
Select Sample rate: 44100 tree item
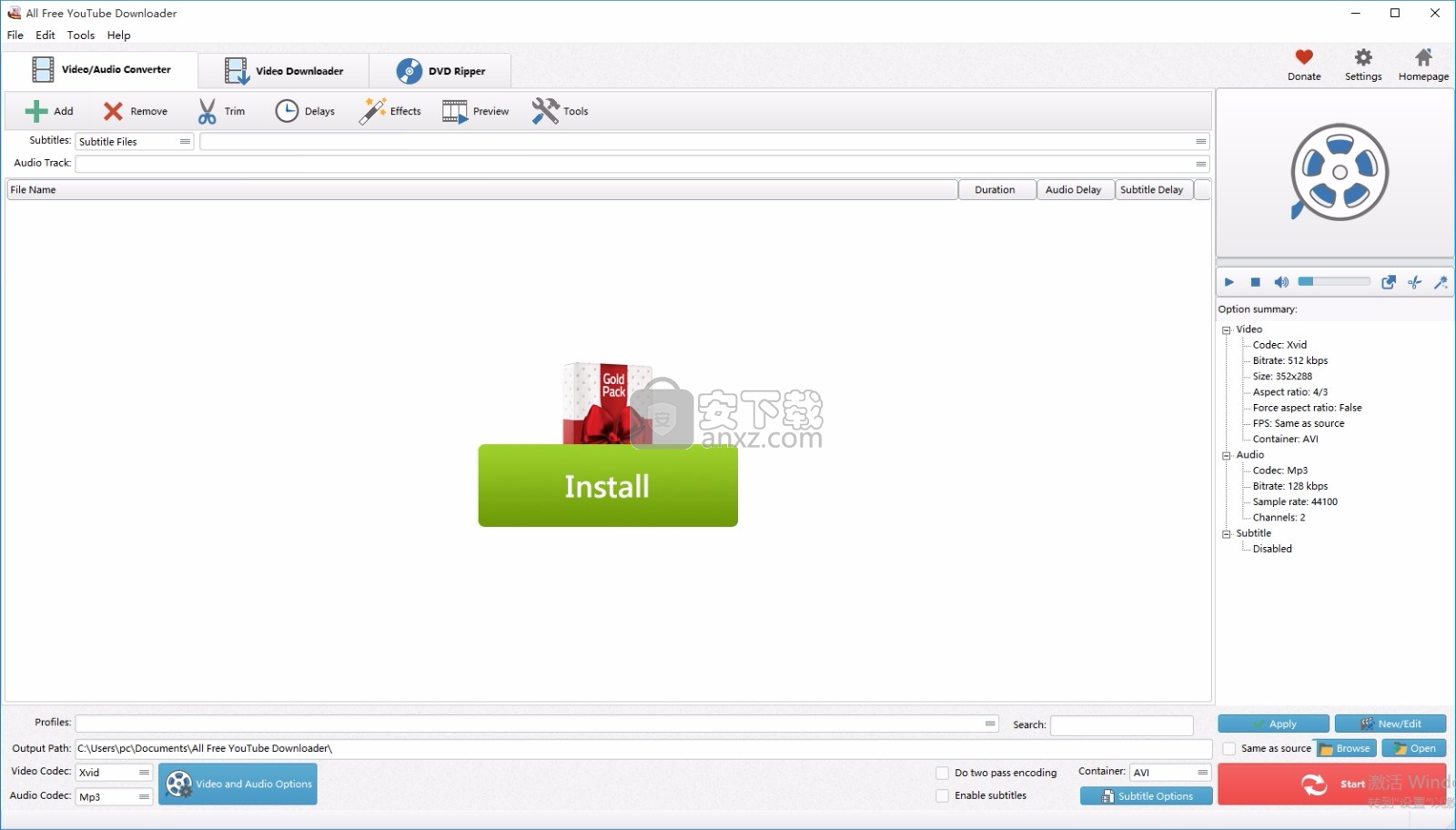(1295, 501)
